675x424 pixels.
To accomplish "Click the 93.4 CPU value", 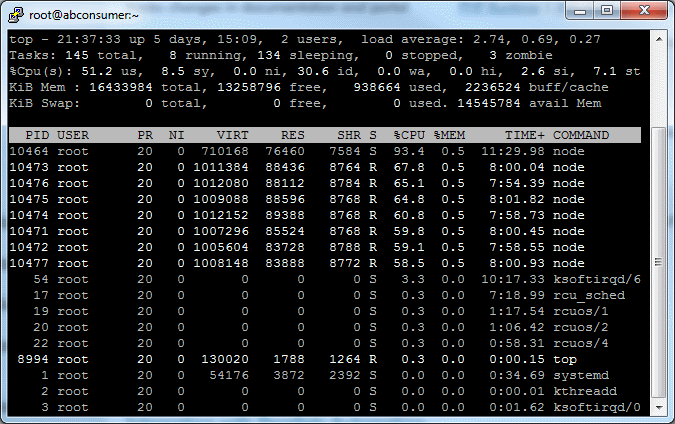I will coord(409,152).
